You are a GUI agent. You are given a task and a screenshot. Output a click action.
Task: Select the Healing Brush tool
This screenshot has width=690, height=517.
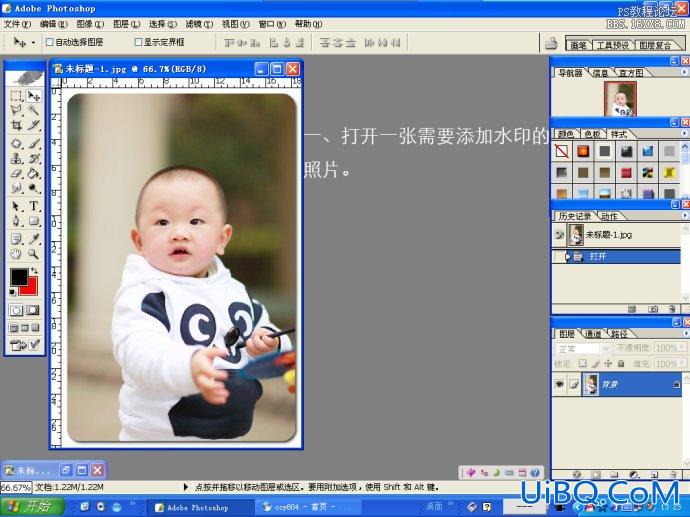click(17, 143)
